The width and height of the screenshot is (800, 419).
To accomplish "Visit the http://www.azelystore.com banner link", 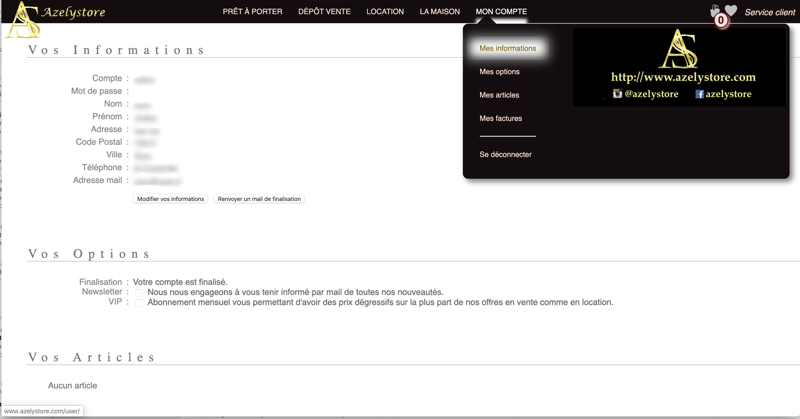I will [683, 77].
